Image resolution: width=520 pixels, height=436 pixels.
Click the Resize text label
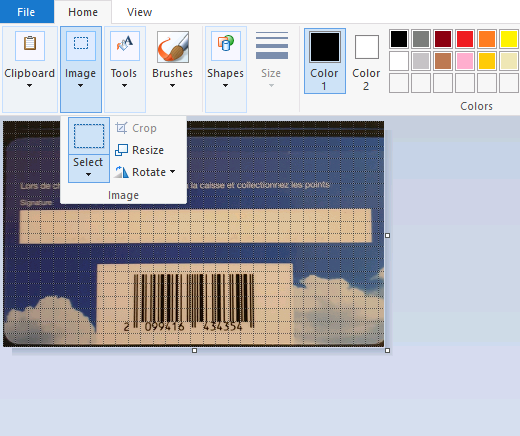[148, 150]
